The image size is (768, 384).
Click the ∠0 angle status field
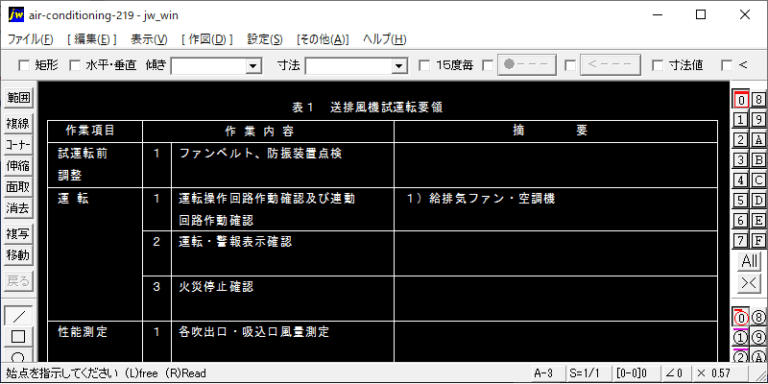coord(676,373)
